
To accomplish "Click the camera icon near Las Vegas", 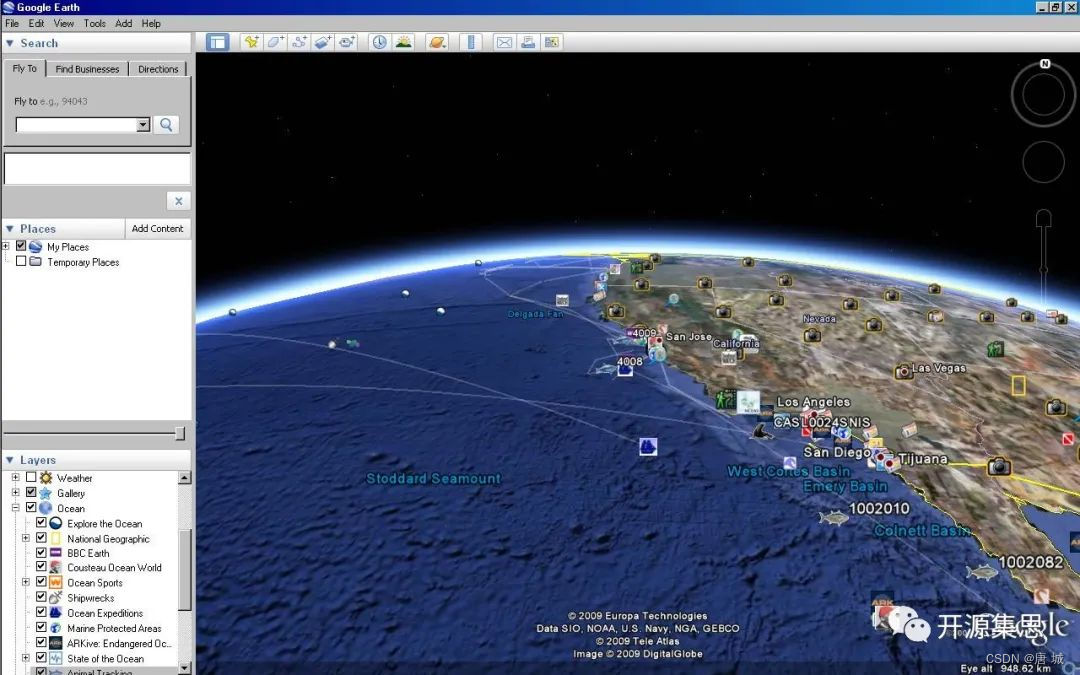I will click(903, 372).
